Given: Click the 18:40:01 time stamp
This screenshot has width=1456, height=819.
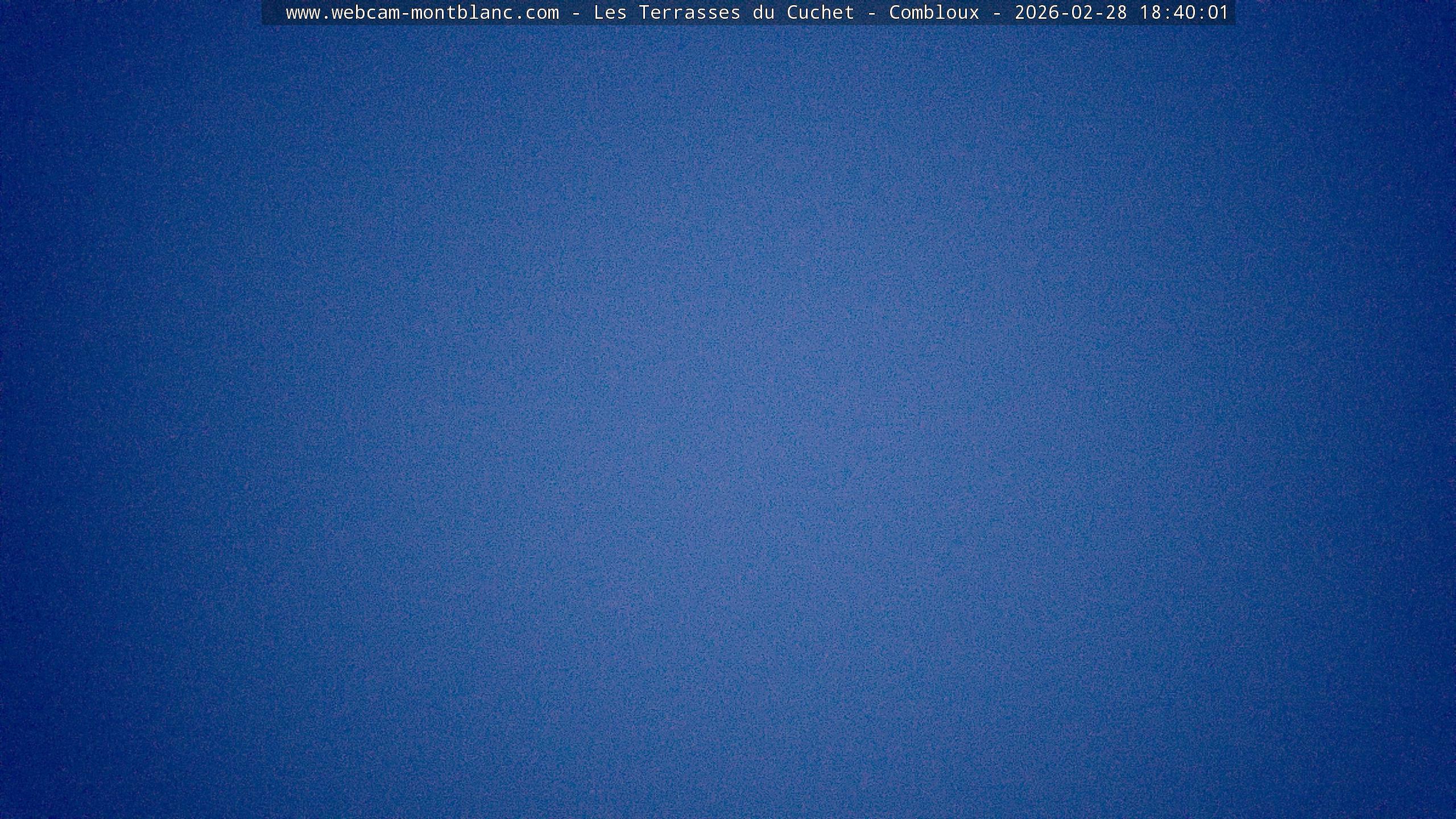Looking at the screenshot, I should pyautogui.click(x=1184, y=13).
